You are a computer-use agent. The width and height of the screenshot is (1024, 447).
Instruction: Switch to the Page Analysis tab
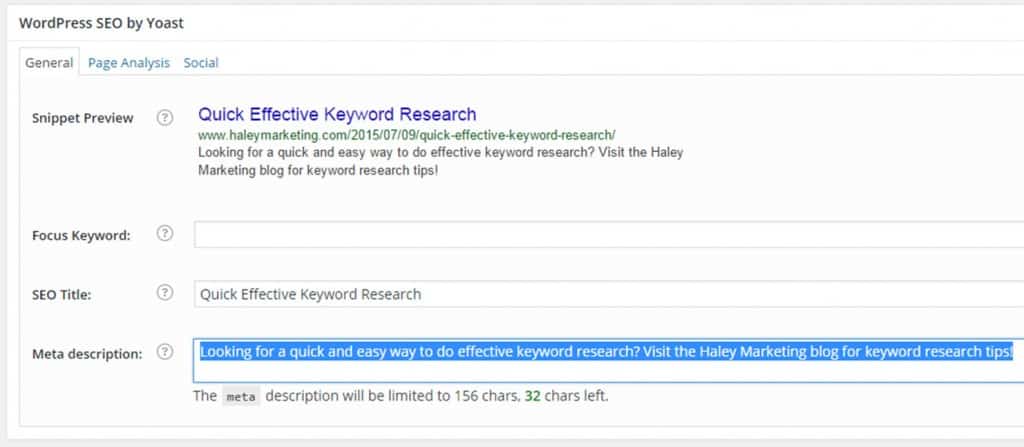click(129, 63)
